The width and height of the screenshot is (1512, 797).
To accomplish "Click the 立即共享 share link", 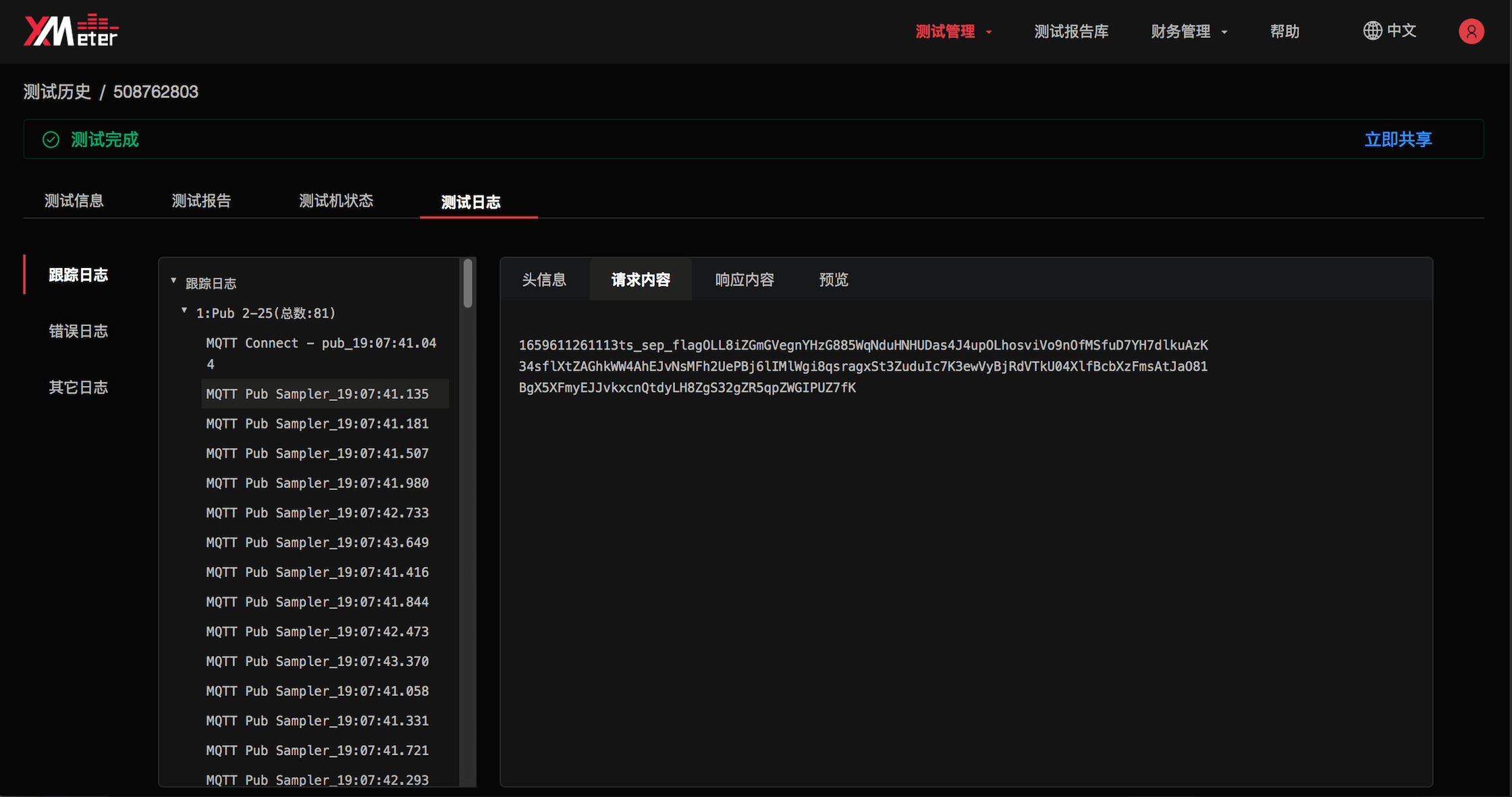I will pyautogui.click(x=1398, y=139).
